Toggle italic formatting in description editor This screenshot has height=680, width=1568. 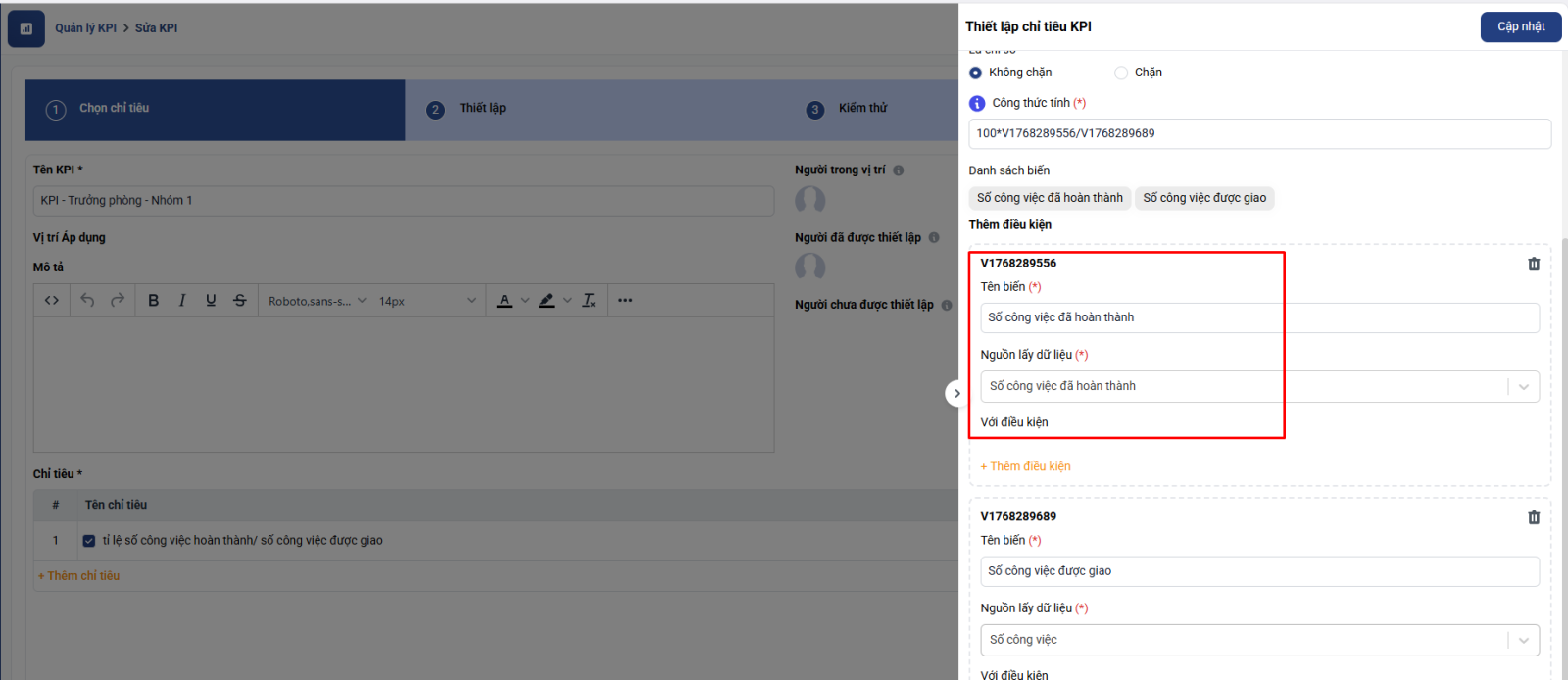point(182,301)
